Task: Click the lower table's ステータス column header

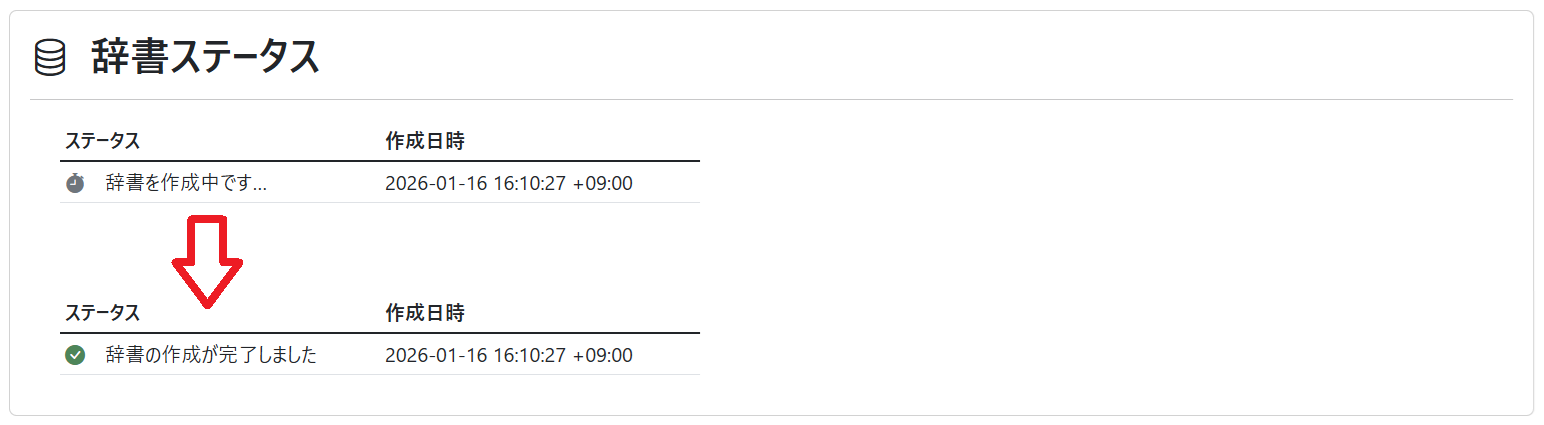Action: (x=102, y=313)
